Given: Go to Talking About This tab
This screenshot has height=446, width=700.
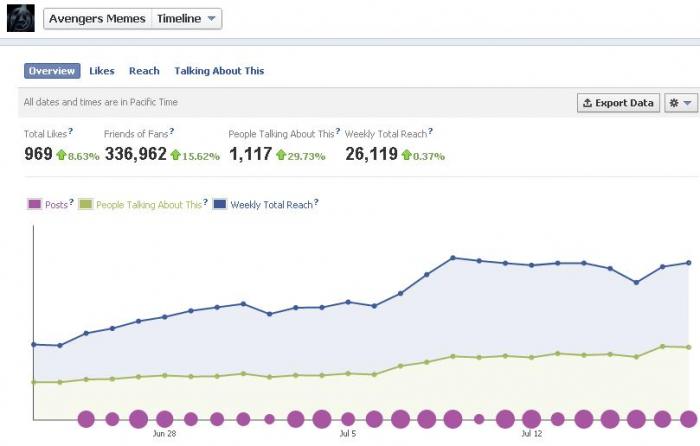Looking at the screenshot, I should [219, 71].
